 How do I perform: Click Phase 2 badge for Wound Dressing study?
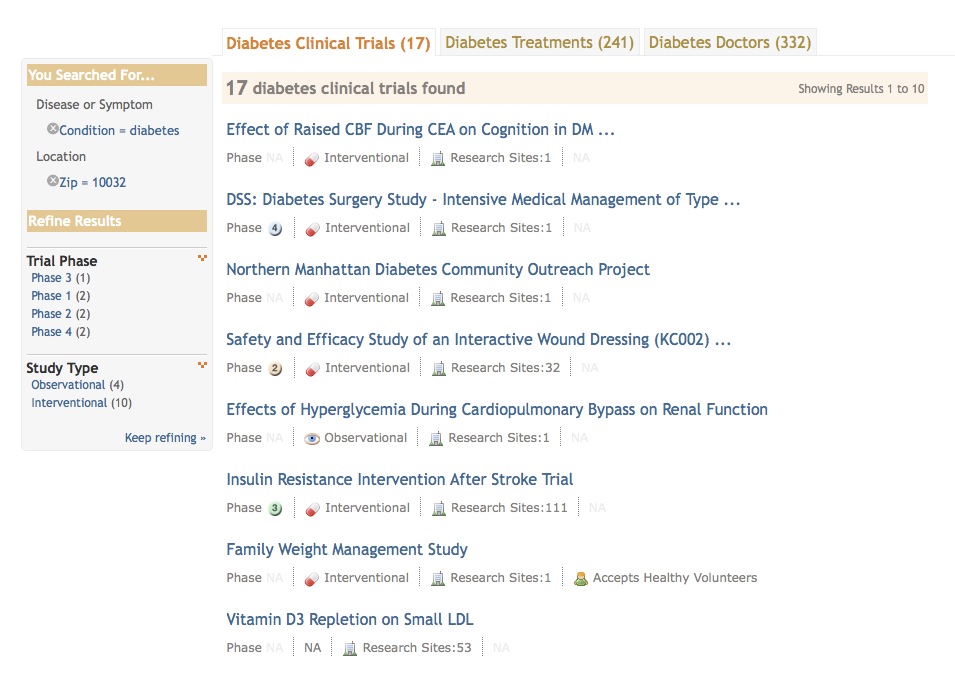pyautogui.click(x=276, y=368)
